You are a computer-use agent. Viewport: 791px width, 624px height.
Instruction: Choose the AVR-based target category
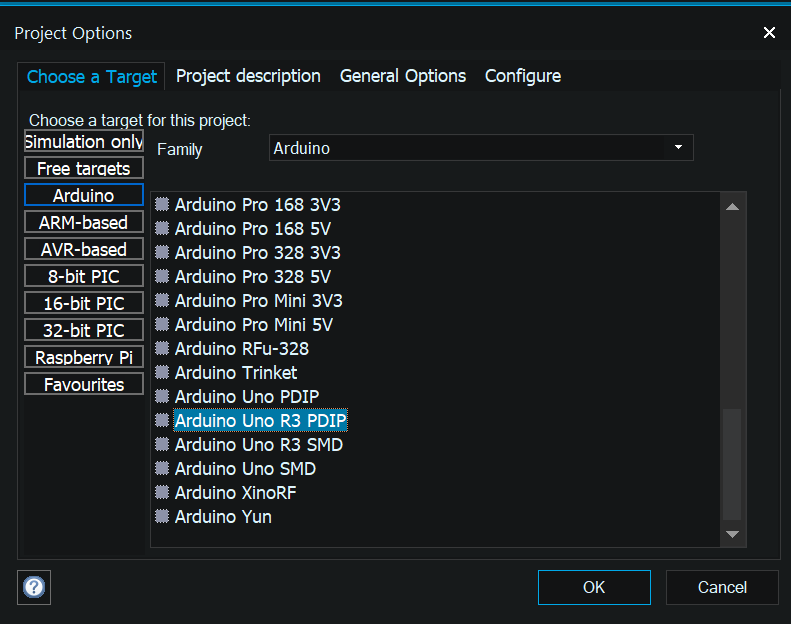coord(84,249)
